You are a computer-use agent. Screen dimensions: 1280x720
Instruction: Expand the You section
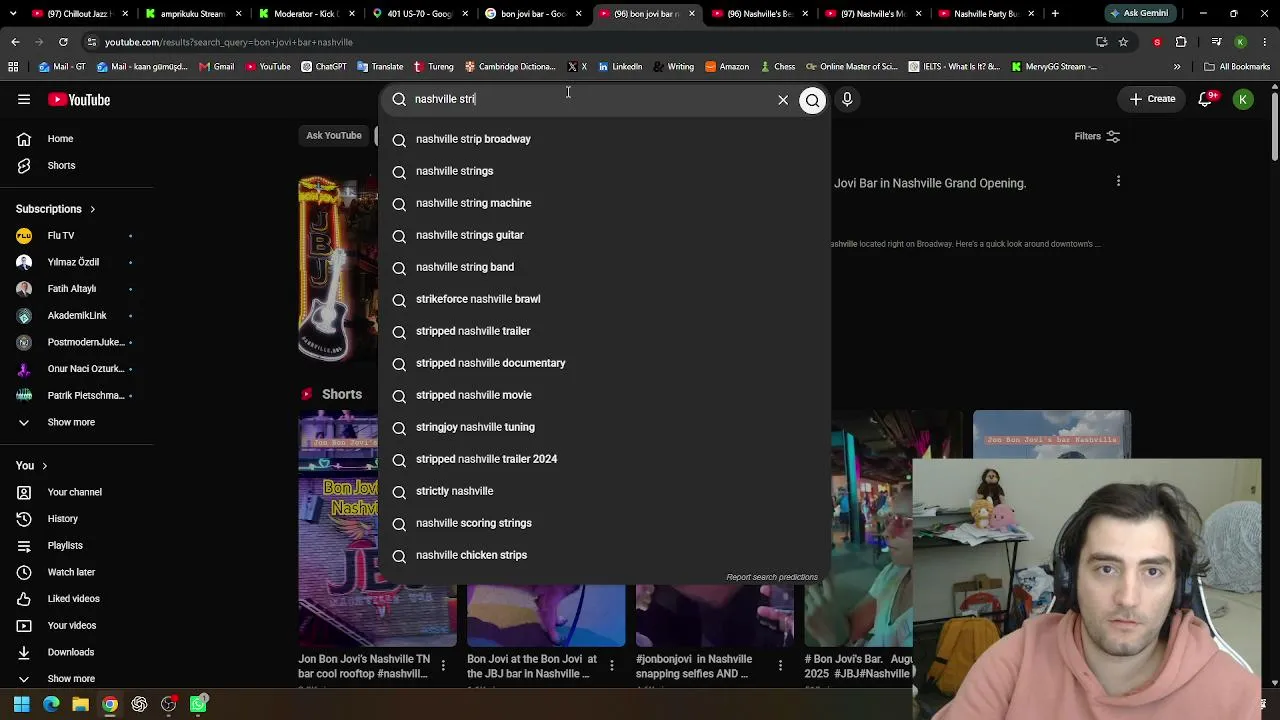point(31,465)
